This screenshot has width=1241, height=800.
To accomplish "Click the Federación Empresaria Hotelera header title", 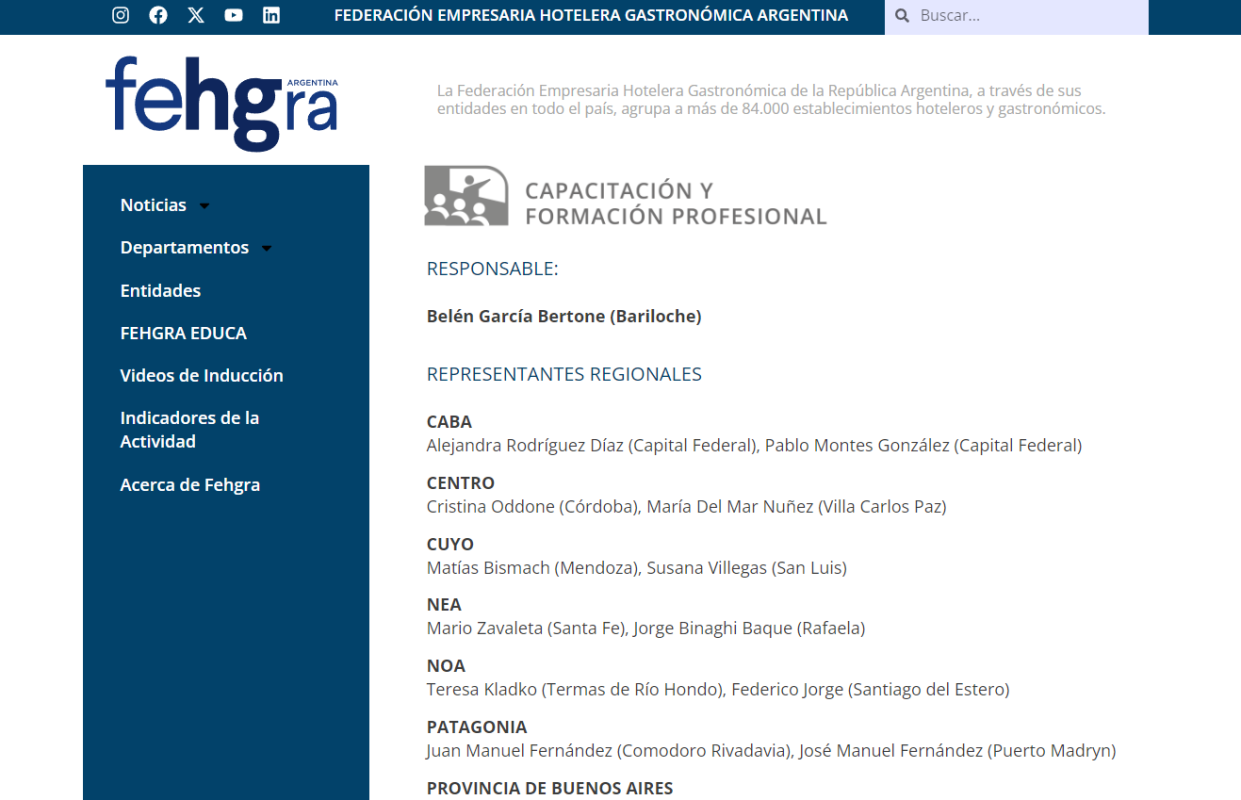I will pos(590,16).
